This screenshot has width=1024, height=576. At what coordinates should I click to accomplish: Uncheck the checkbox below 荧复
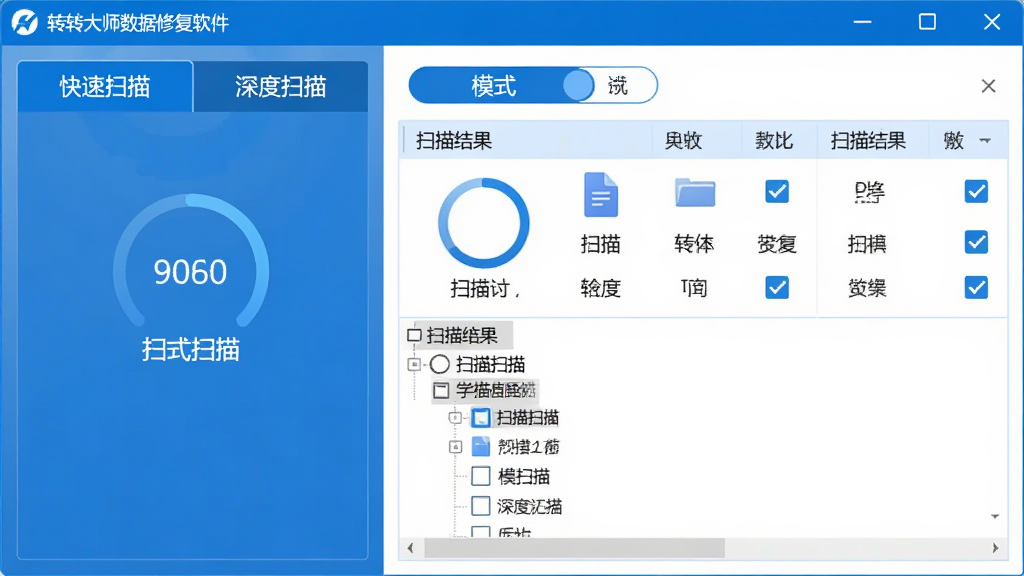pos(776,287)
